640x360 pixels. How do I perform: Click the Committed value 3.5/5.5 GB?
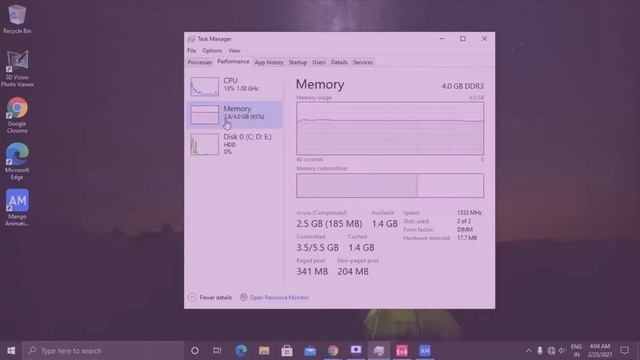[317, 248]
